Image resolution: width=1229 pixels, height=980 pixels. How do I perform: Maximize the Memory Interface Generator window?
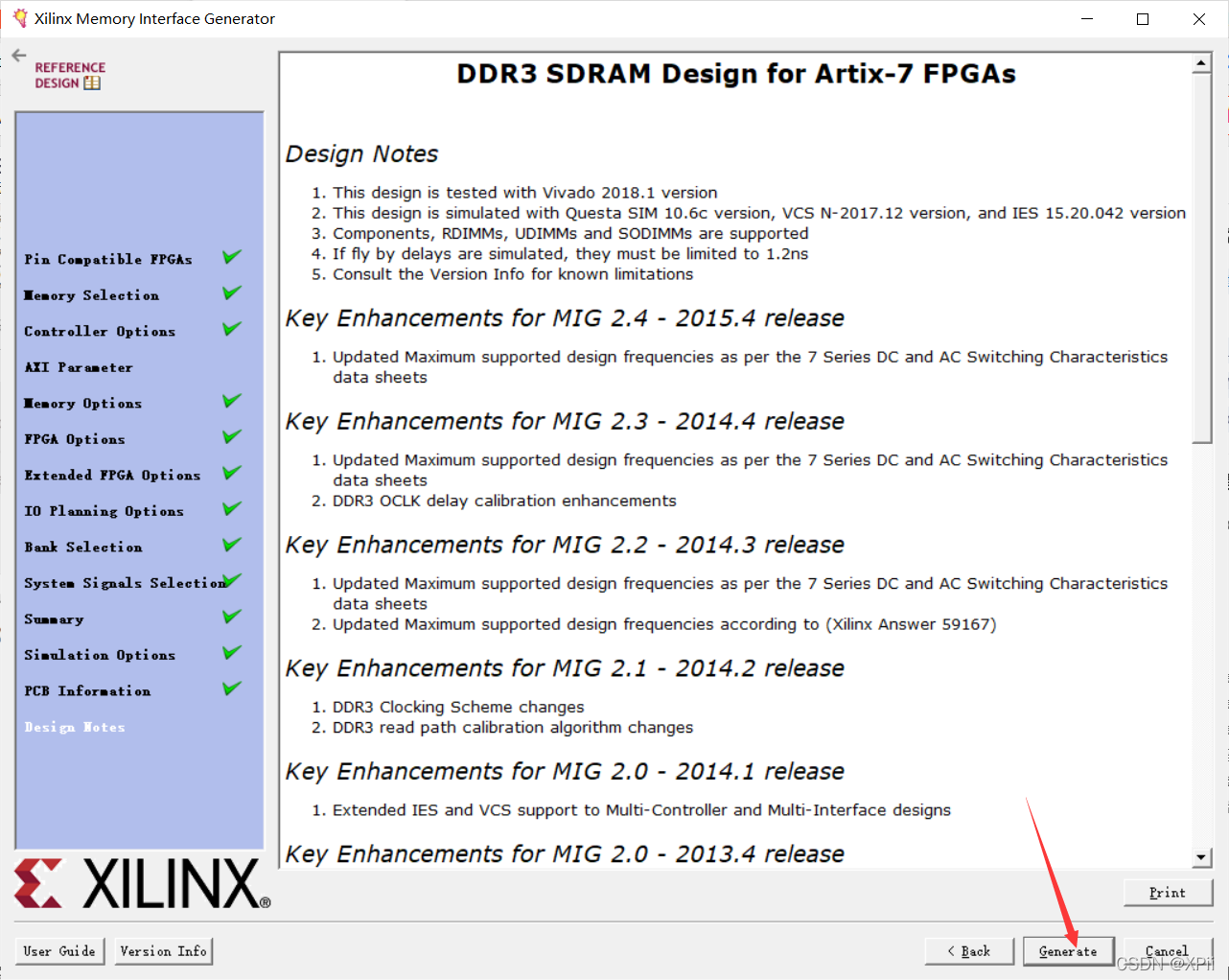pyautogui.click(x=1143, y=19)
